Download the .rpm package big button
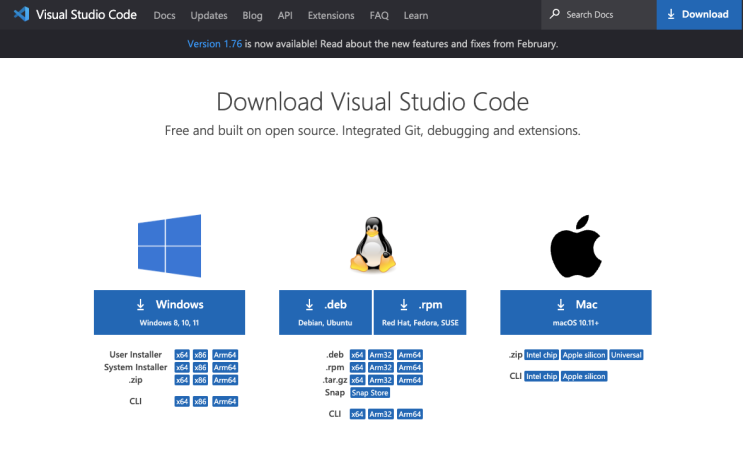 [x=420, y=312]
